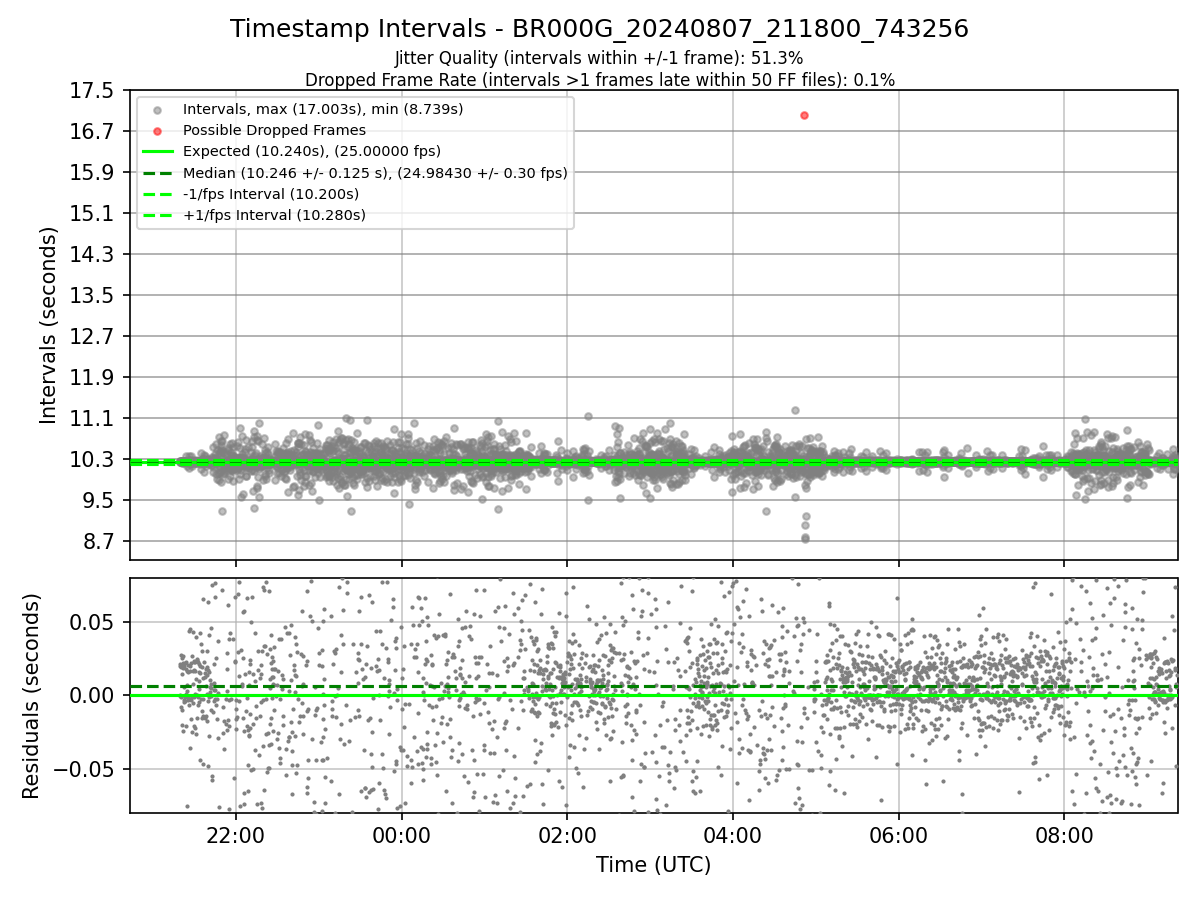1200x900 pixels.
Task: Click the '00:00' x-axis tick label
Action: tap(401, 836)
